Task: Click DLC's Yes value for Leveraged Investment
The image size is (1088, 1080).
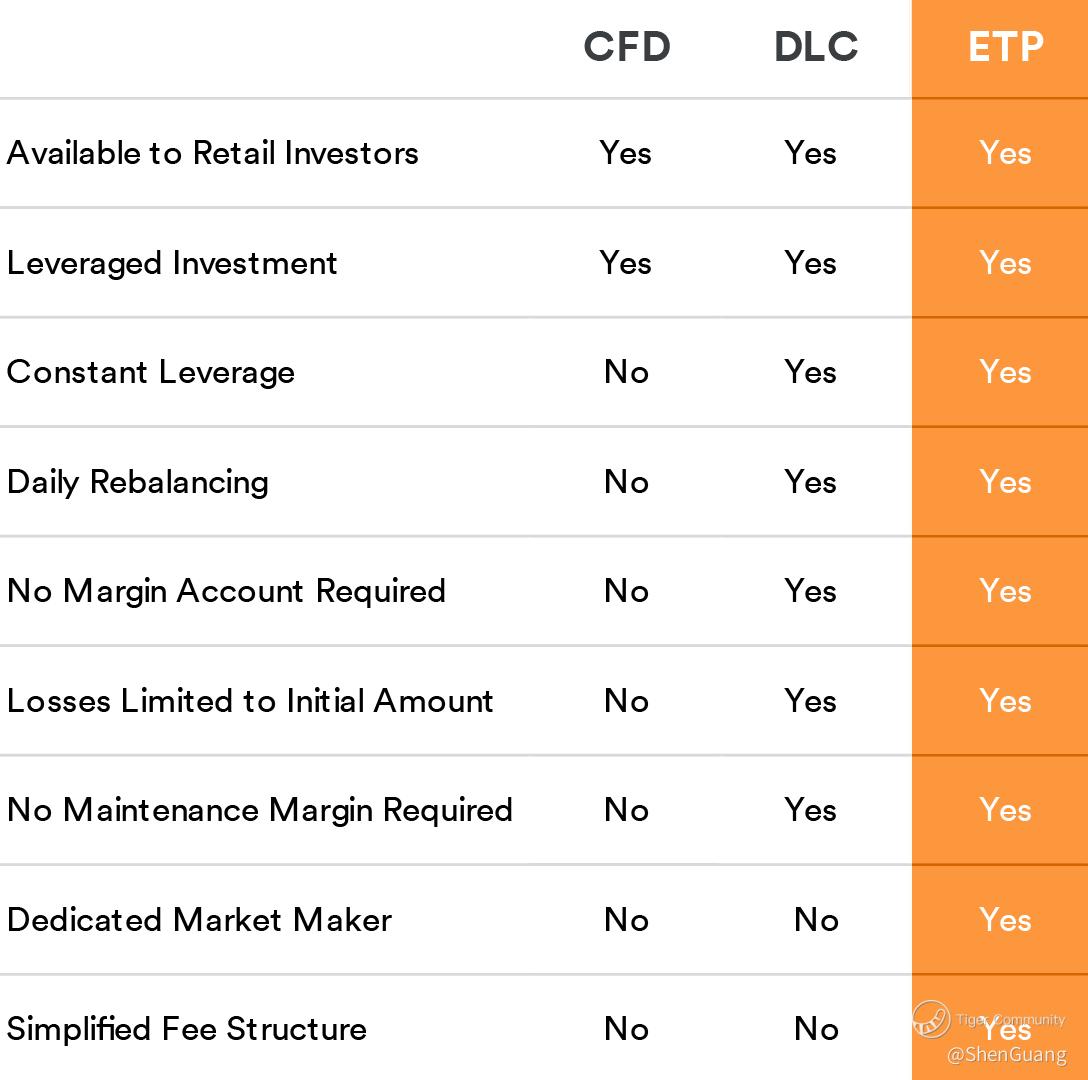Action: pos(810,263)
